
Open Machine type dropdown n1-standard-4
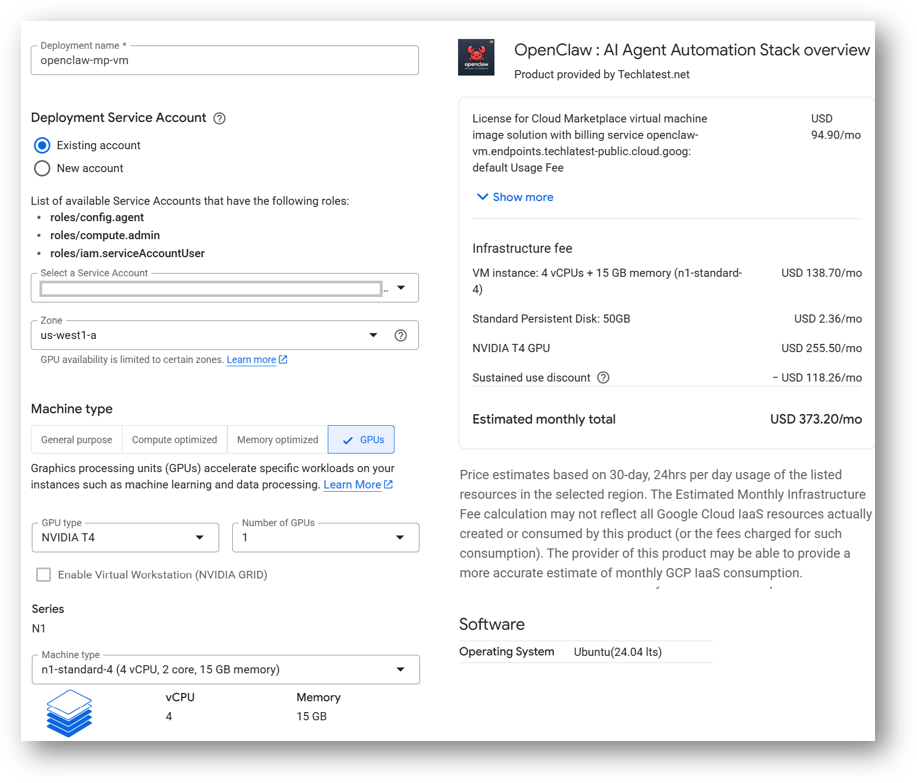226,670
